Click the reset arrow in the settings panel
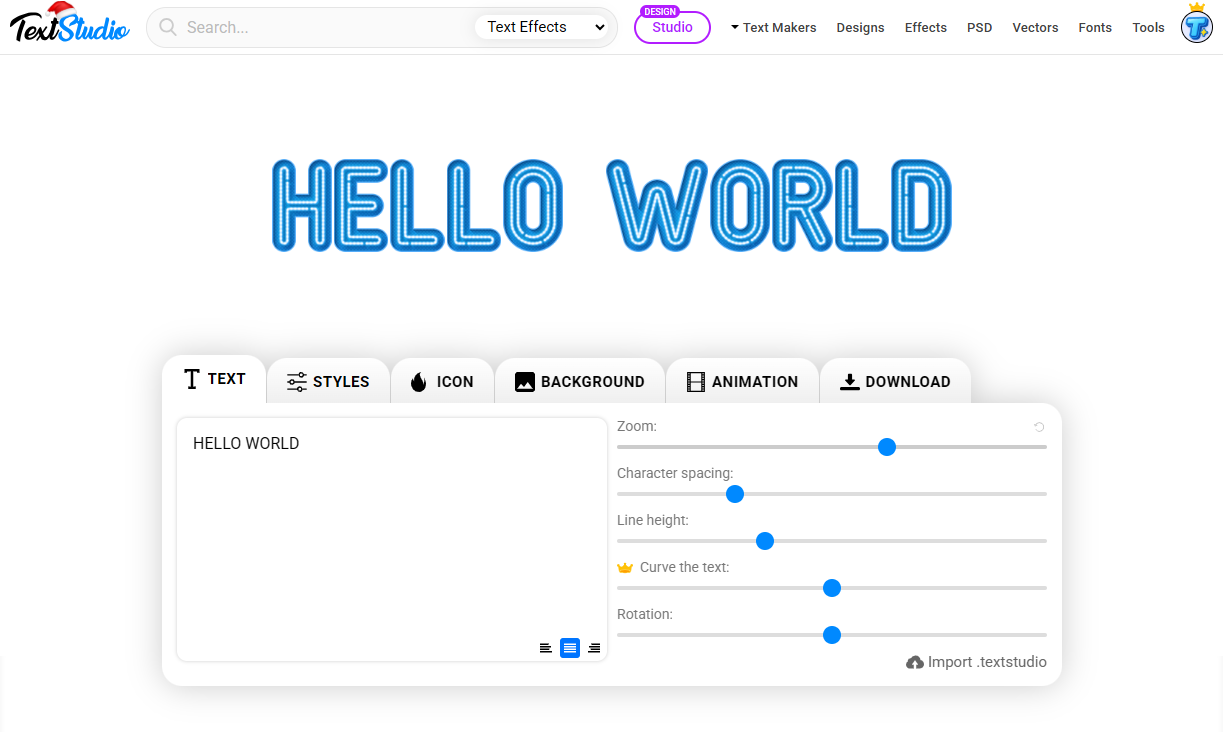 [x=1037, y=424]
